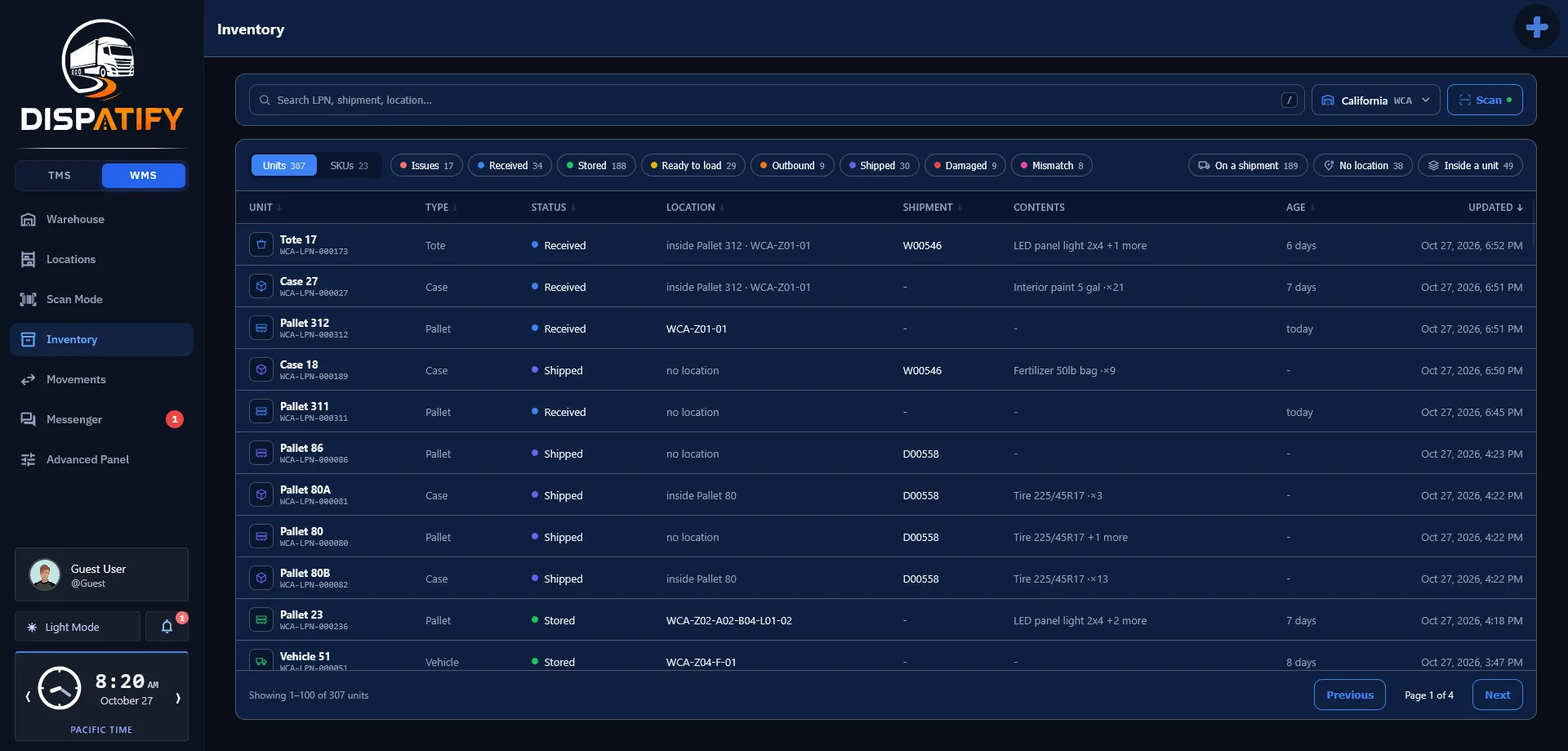Sort by UPDATED column header
The width and height of the screenshot is (1568, 751).
(1494, 208)
